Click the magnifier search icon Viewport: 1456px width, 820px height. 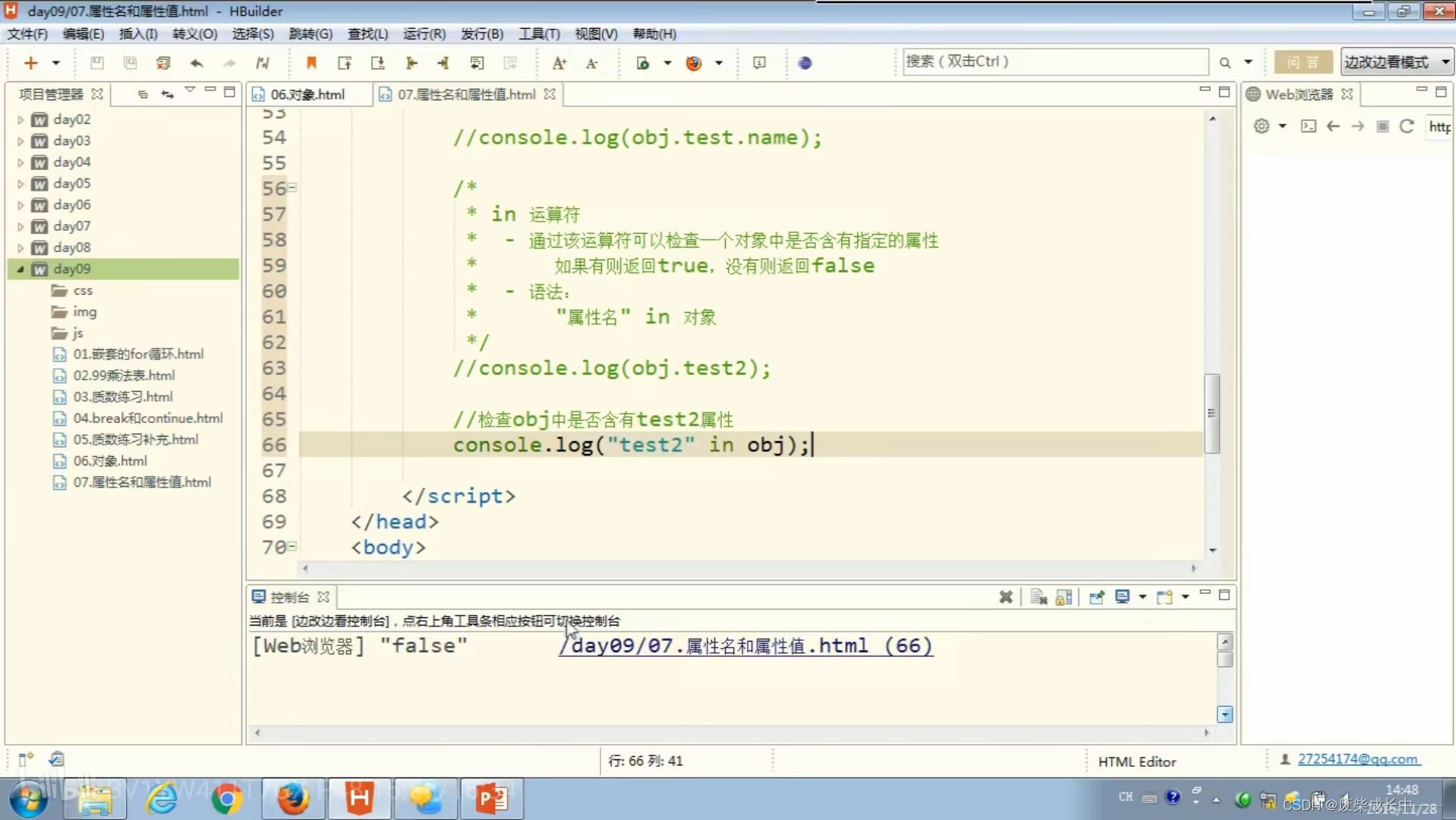pos(1224,63)
